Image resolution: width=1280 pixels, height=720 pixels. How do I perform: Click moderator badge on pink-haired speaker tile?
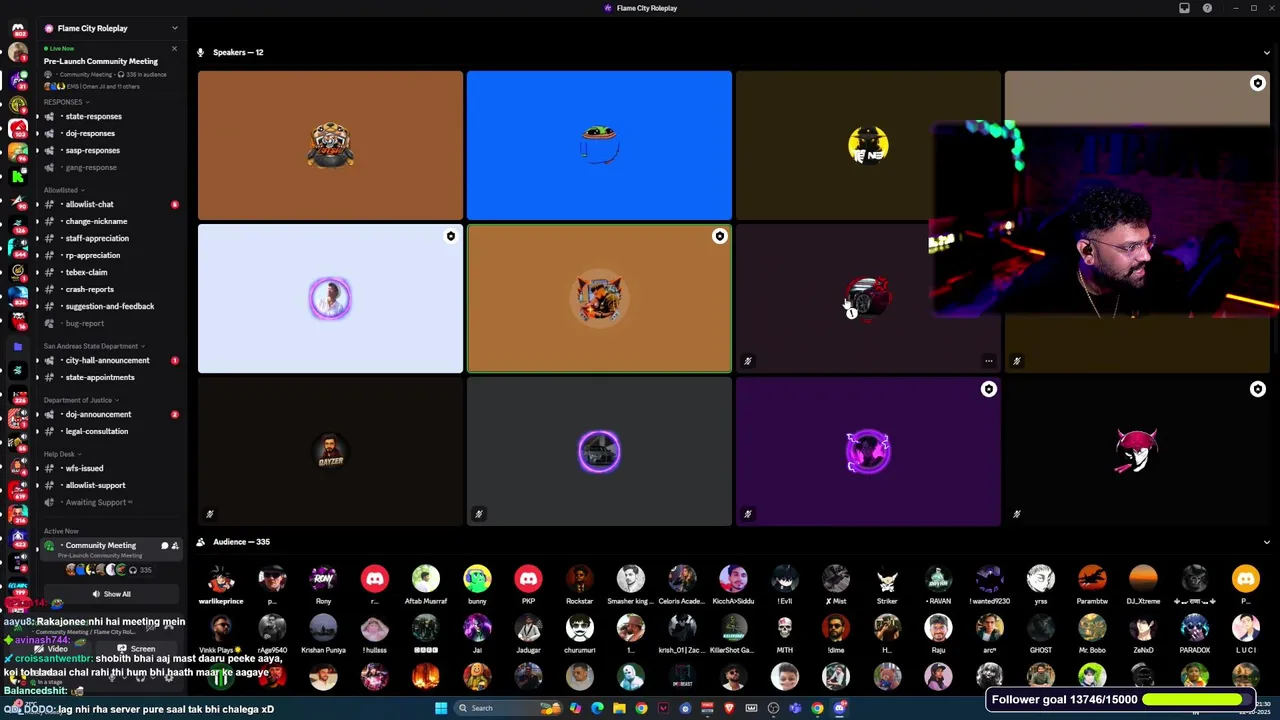pos(1257,389)
